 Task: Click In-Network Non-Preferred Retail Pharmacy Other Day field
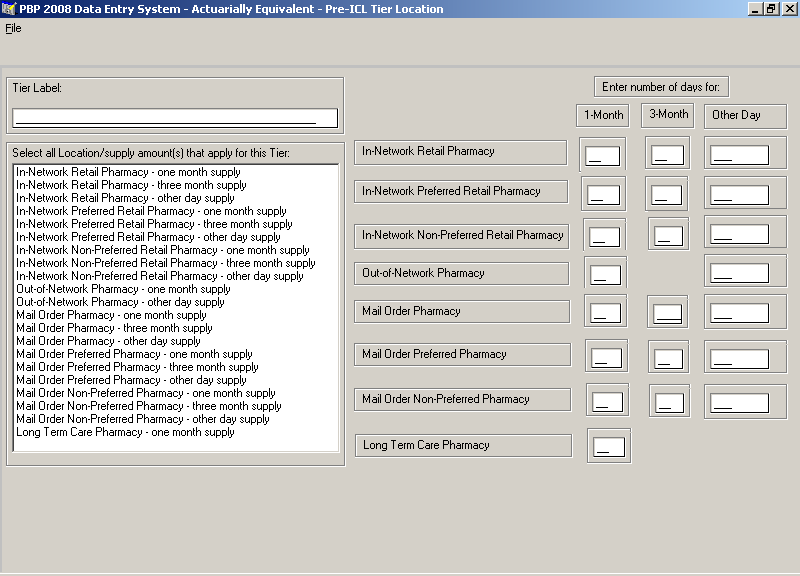click(x=739, y=235)
